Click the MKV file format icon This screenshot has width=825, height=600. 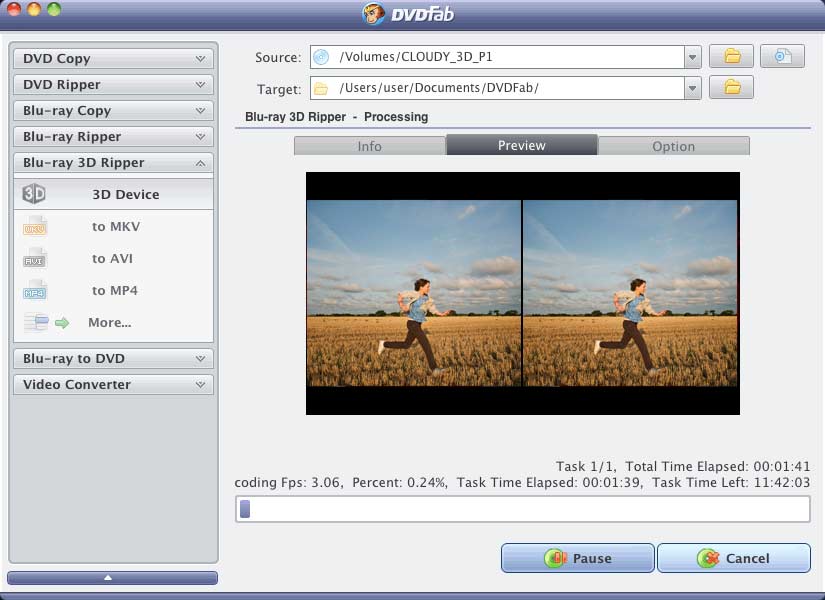35,226
